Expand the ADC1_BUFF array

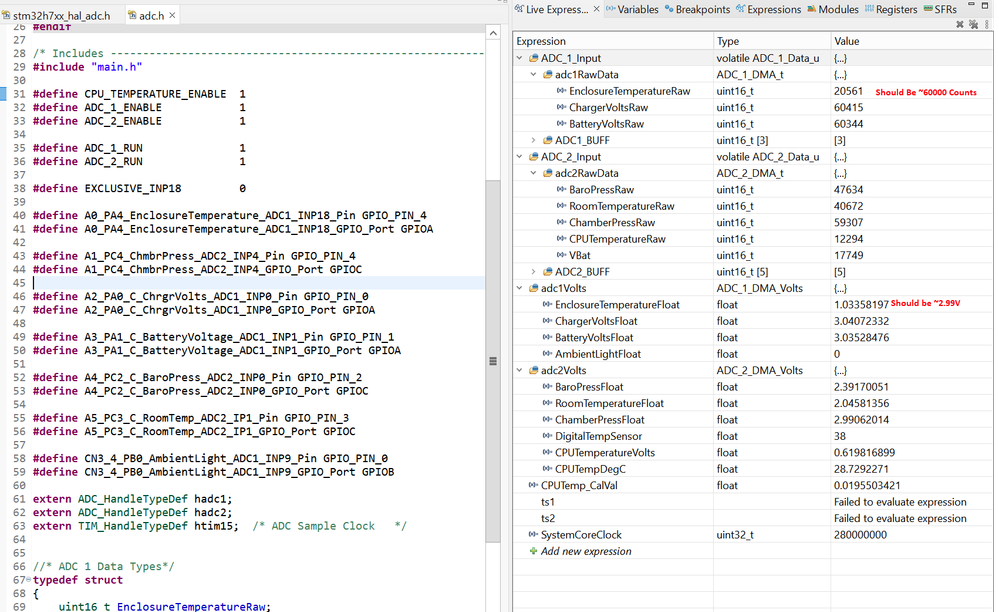533,140
